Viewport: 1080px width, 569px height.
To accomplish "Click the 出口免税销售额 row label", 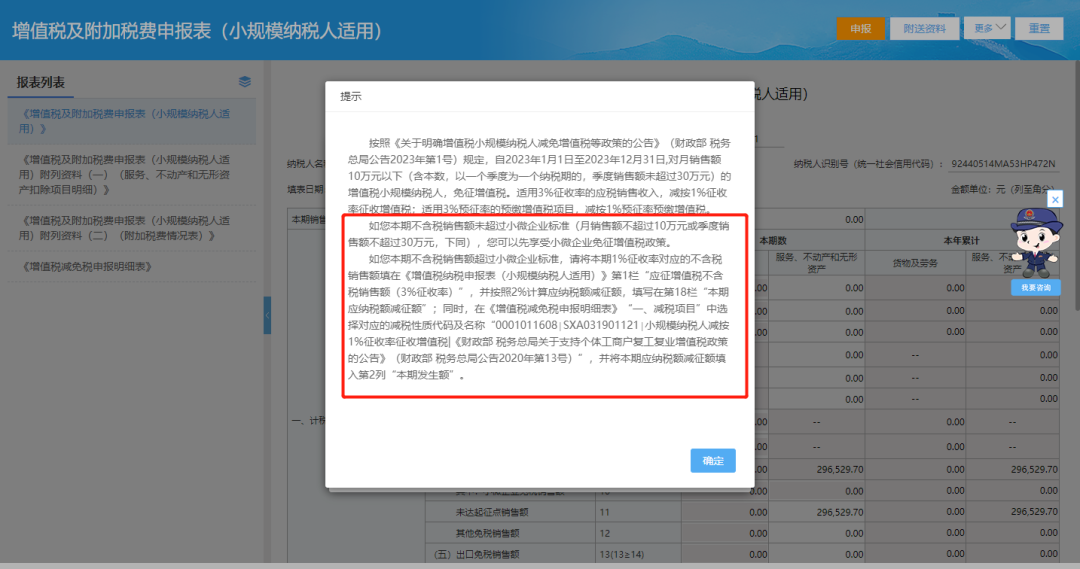I will [x=477, y=554].
